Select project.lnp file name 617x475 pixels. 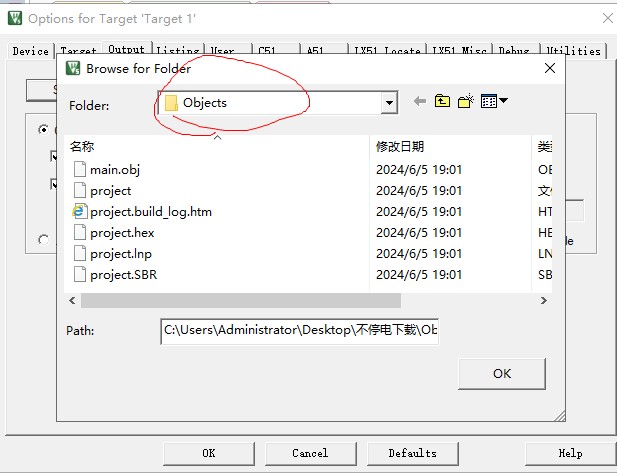point(121,254)
